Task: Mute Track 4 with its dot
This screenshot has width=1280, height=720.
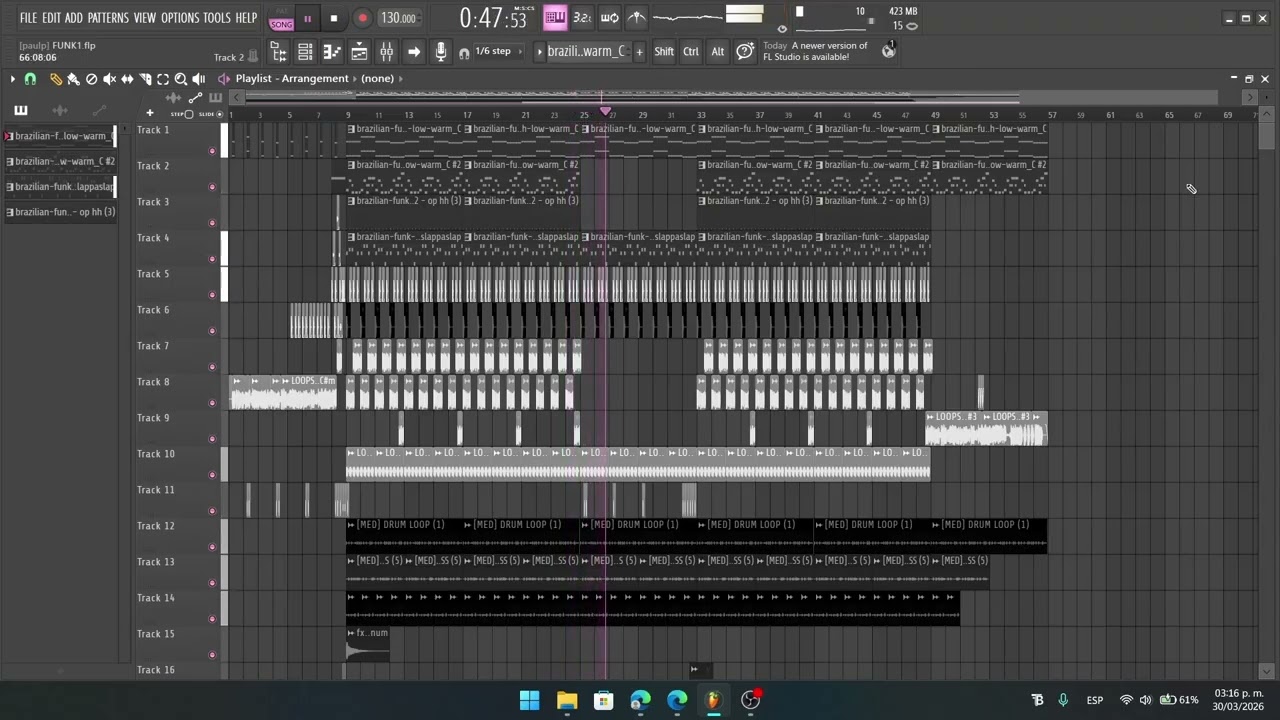Action: 211,259
